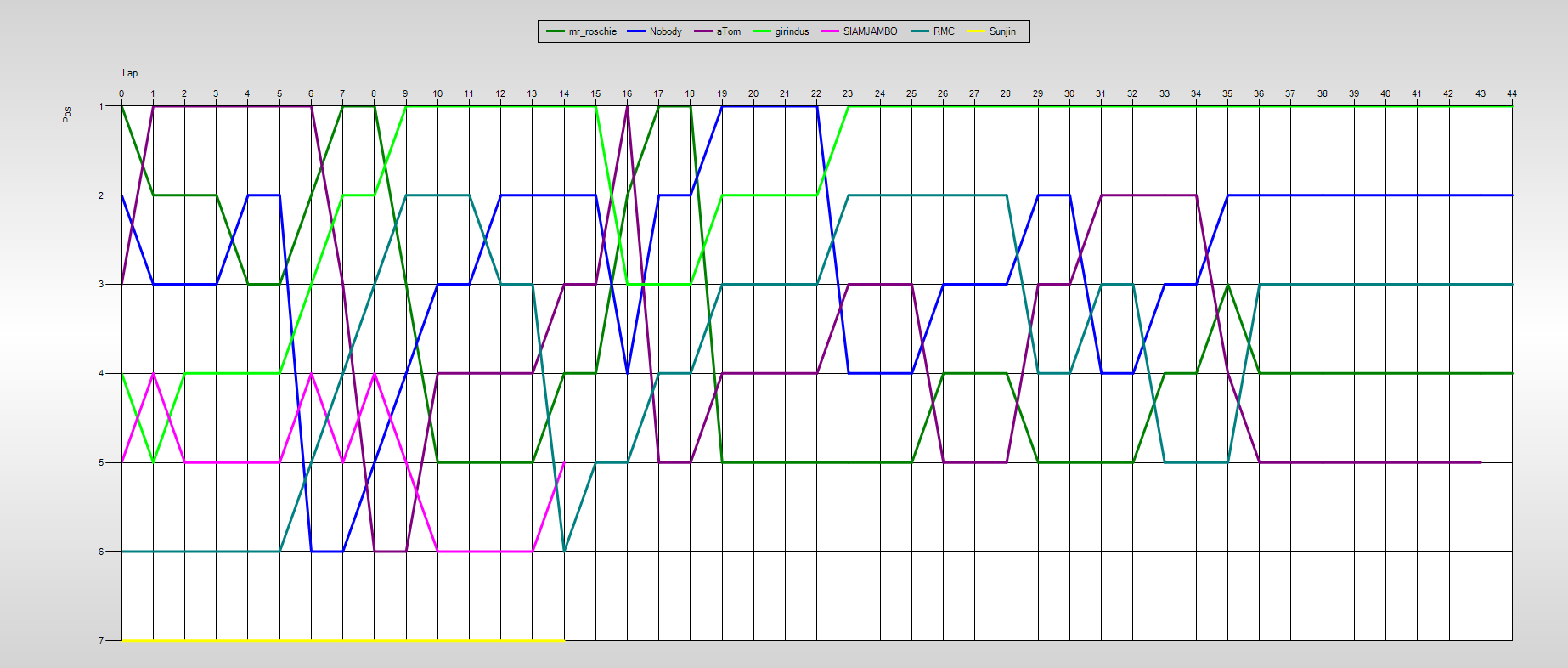Screen dimensions: 1568x668
Task: Click lap number 44 on the axis
Action: (1512, 93)
